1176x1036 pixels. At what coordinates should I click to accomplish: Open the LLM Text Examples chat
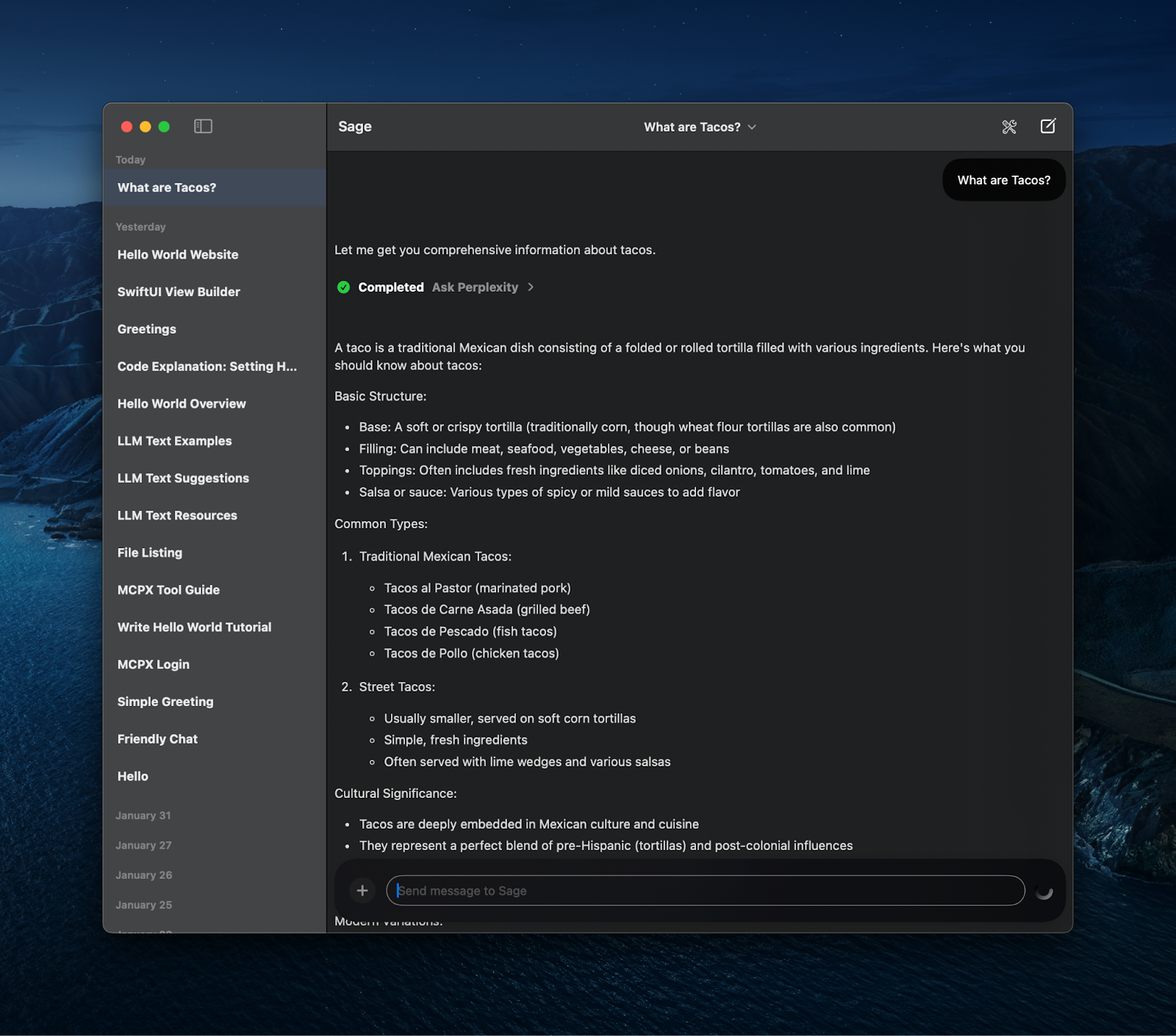tap(215, 441)
